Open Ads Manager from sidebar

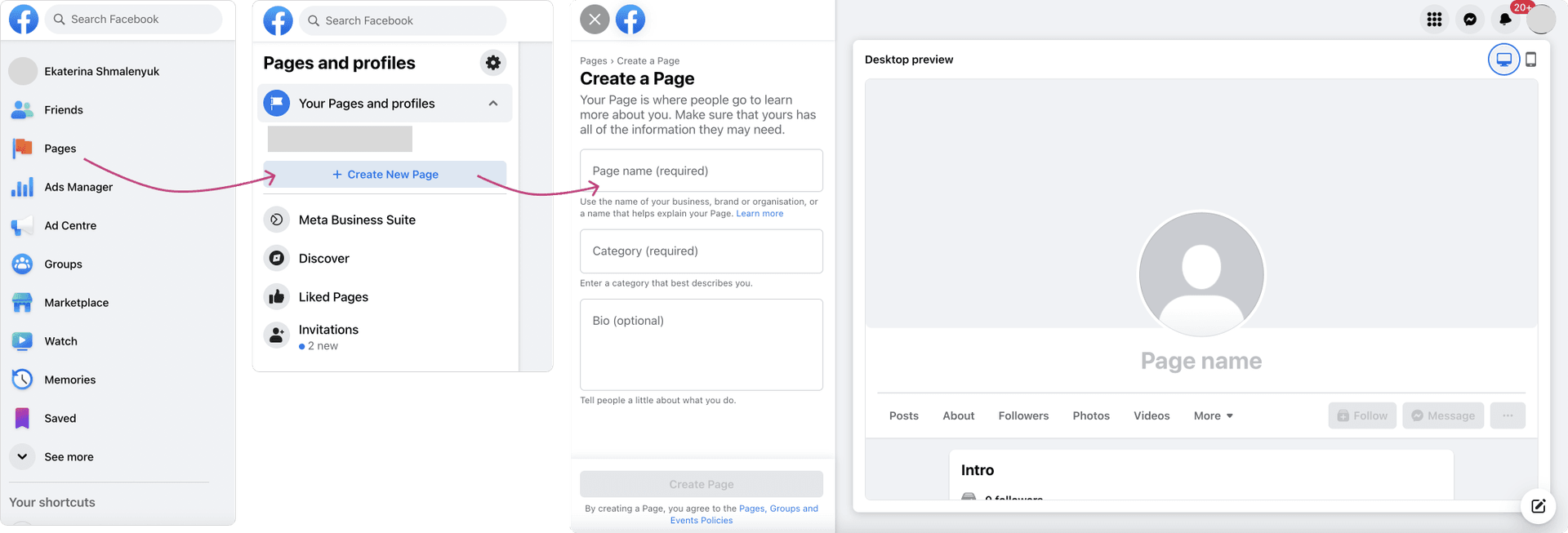pos(78,187)
